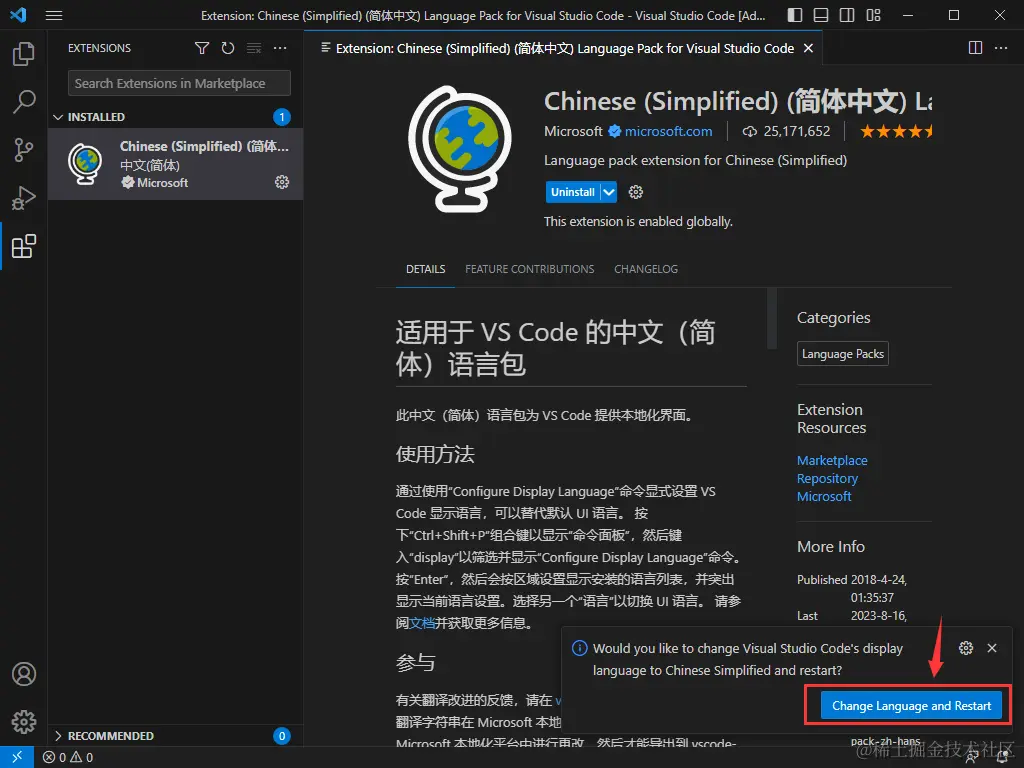Open Run and Debug view
The height and width of the screenshot is (768, 1024).
(24, 198)
